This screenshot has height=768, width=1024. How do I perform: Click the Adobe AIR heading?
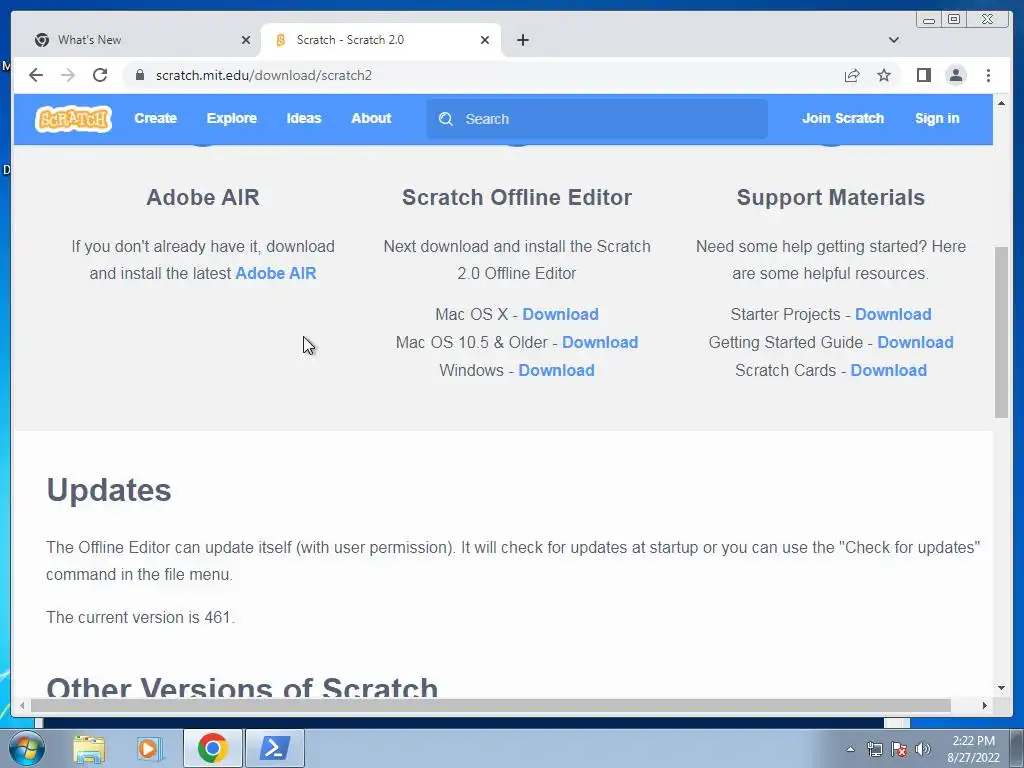203,197
